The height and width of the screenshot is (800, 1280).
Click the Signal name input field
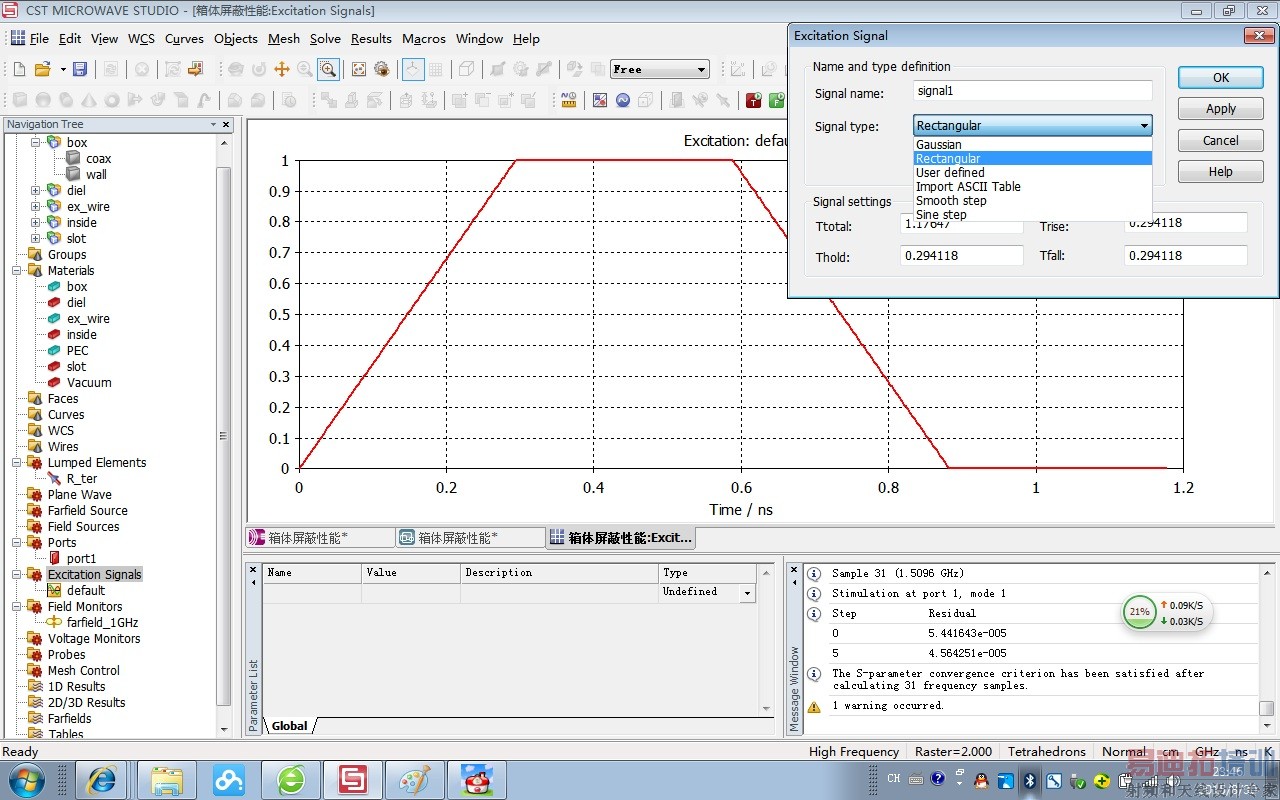click(x=1032, y=91)
